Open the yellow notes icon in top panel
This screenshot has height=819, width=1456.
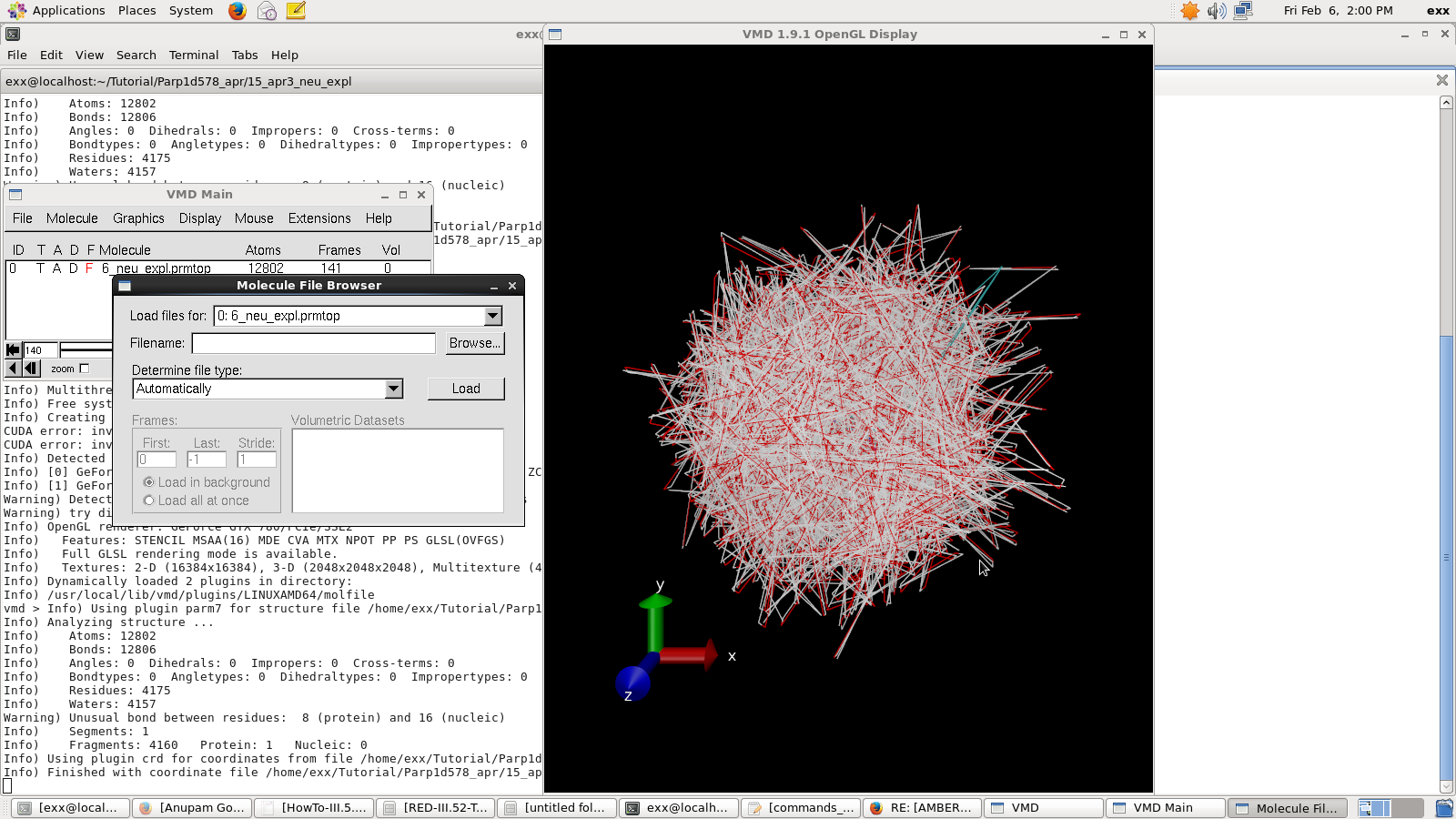(x=296, y=11)
